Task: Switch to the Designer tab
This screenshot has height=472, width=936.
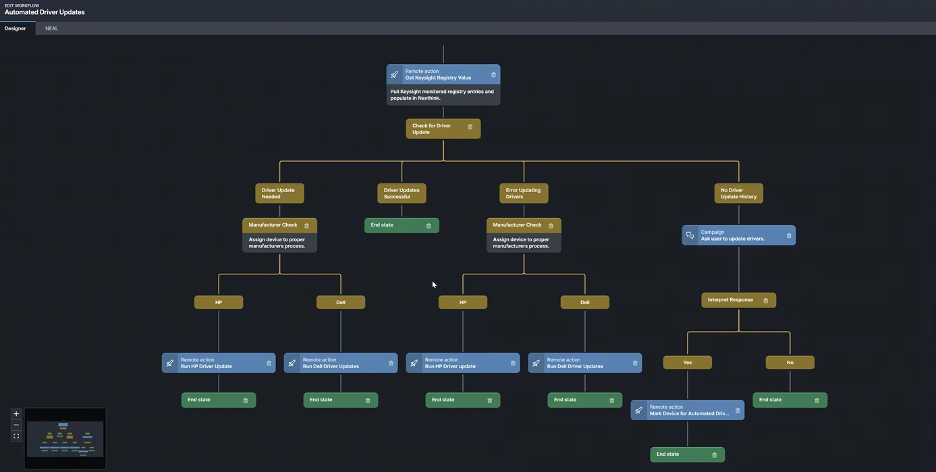Action: pyautogui.click(x=15, y=28)
